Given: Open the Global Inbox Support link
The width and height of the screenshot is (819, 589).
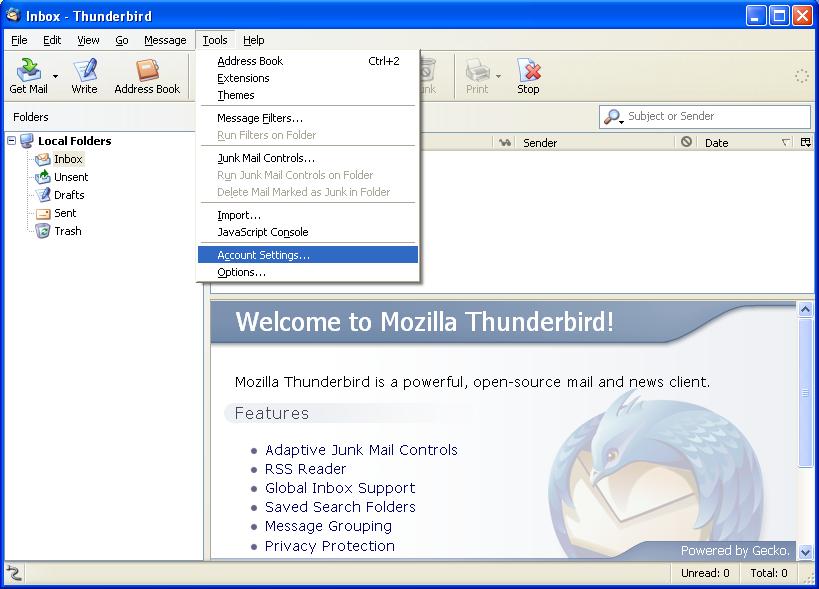Looking at the screenshot, I should click(340, 488).
